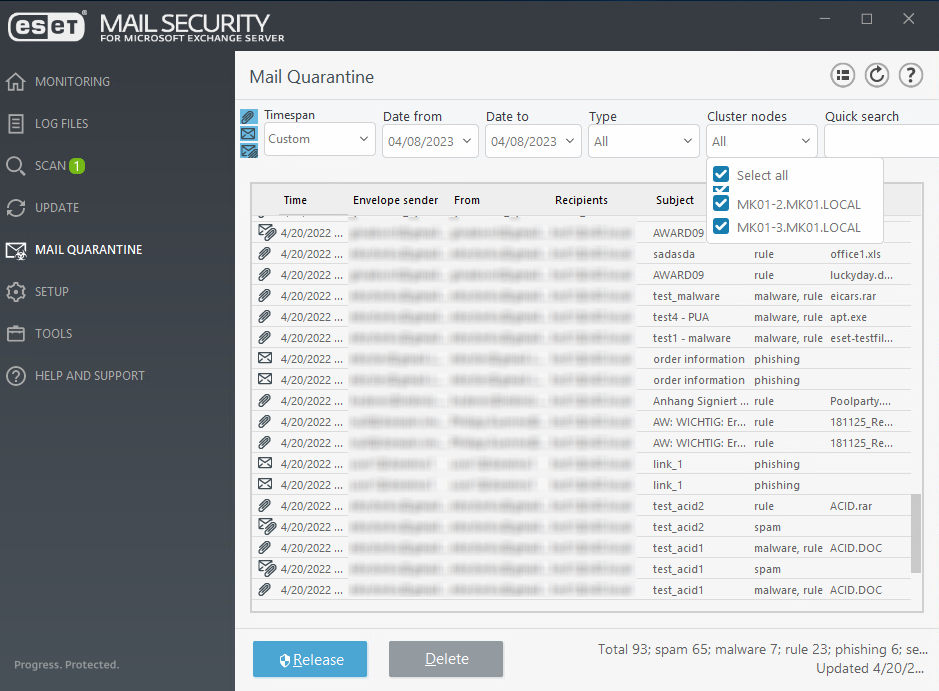
Task: Open the Type filter dropdown
Action: tap(643, 139)
